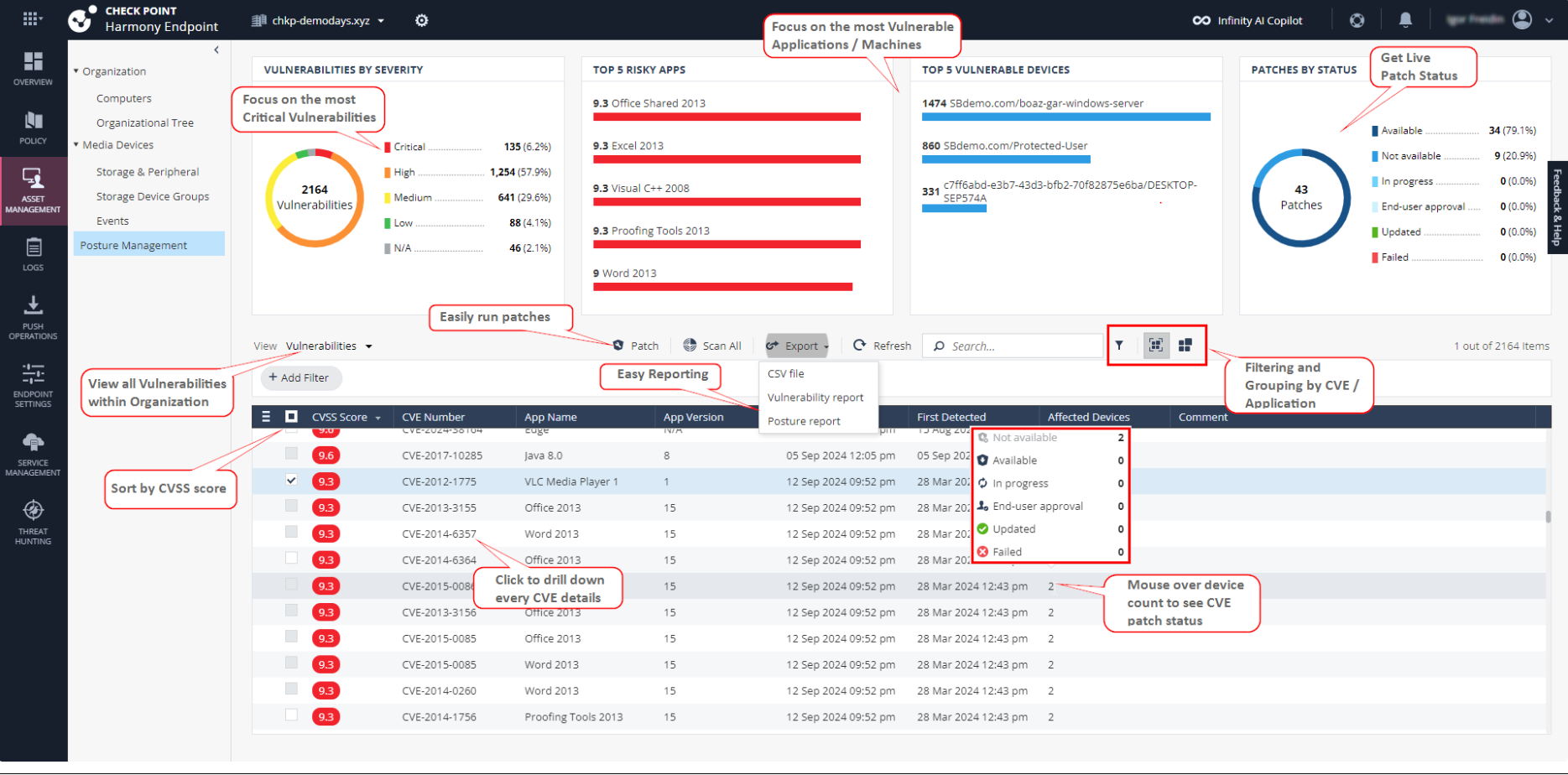
Task: Sort by CVSS Score column arrow
Action: [378, 418]
